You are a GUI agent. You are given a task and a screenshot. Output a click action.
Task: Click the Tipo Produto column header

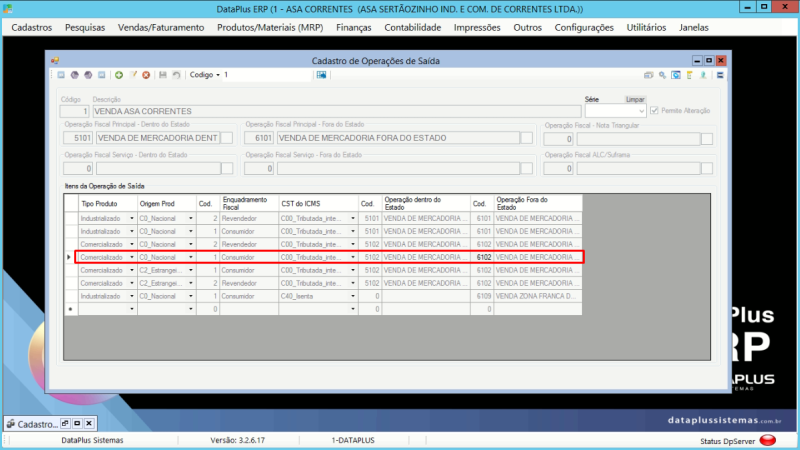coord(108,203)
